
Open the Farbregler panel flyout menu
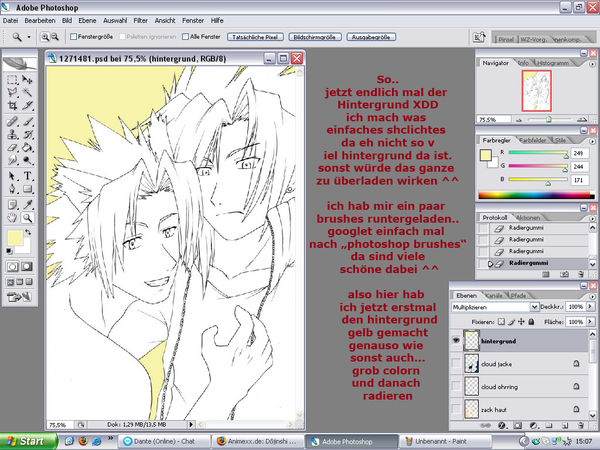[592, 141]
